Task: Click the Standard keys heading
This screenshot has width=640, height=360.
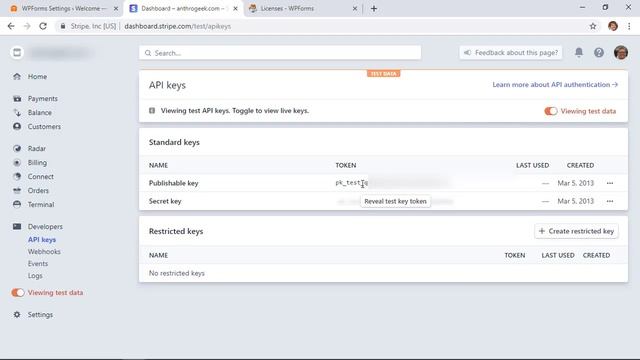Action: click(x=174, y=142)
